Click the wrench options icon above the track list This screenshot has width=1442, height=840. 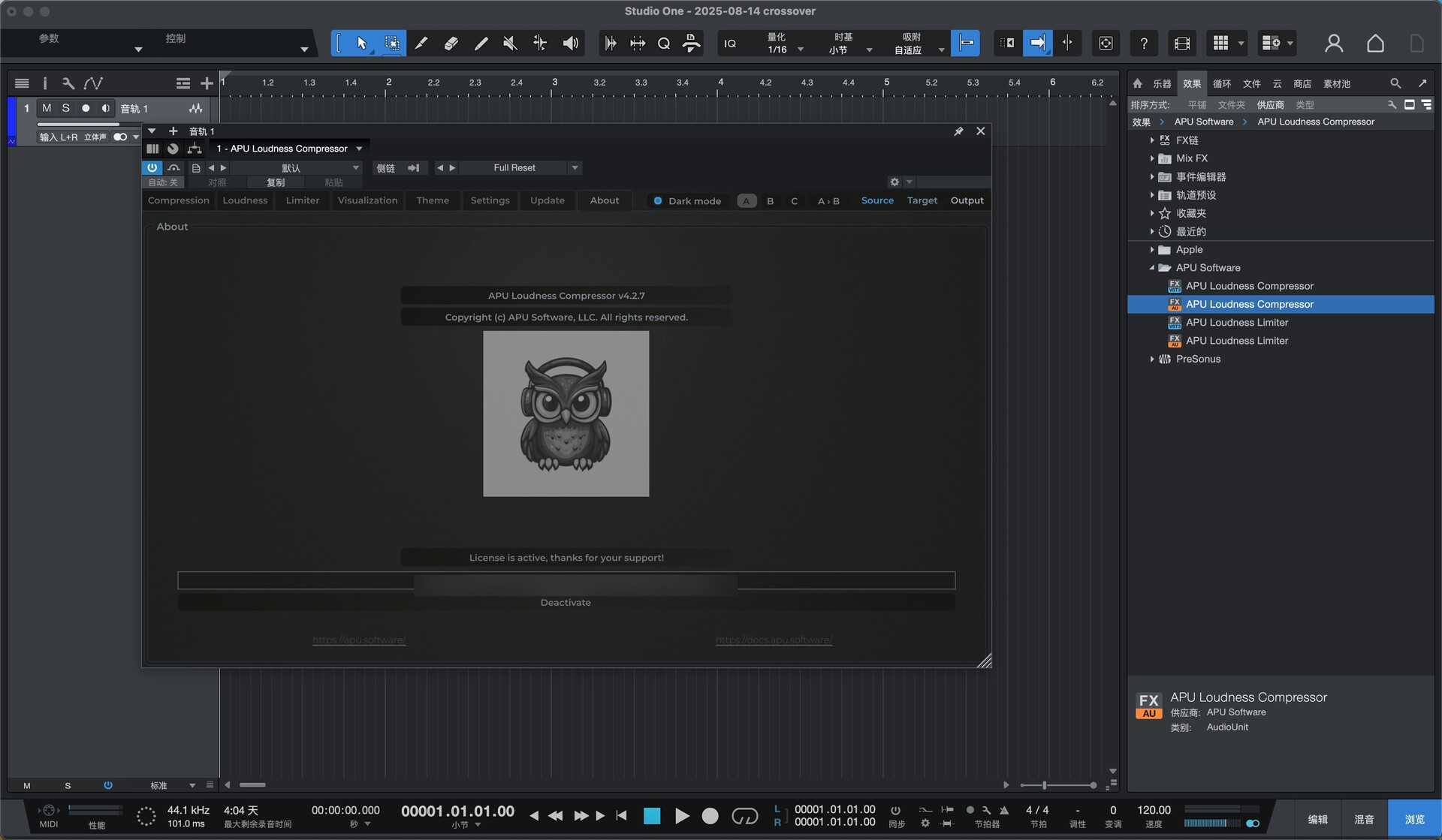click(x=68, y=83)
